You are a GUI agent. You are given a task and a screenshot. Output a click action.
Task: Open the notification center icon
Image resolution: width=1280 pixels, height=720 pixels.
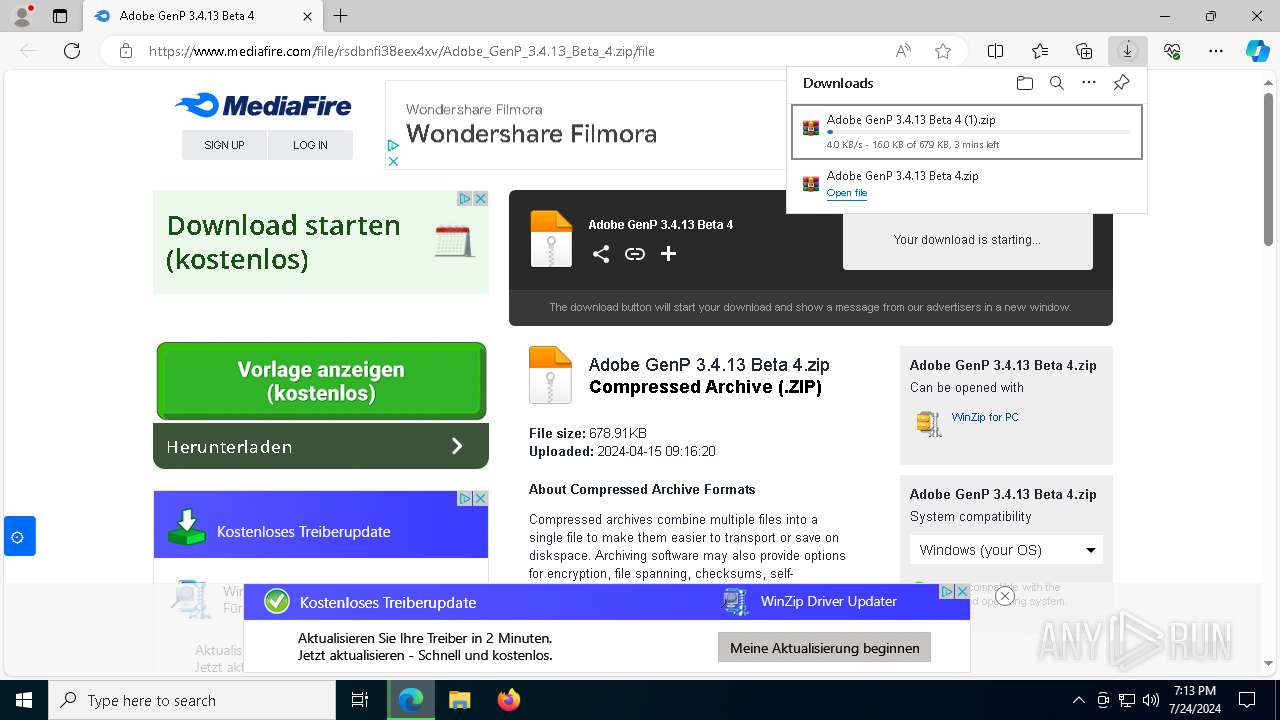coord(1247,700)
